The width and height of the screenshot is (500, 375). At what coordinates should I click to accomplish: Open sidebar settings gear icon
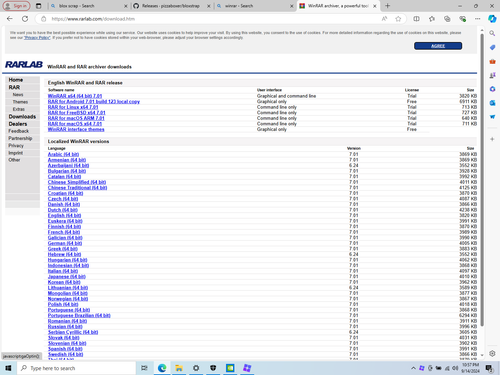click(x=492, y=353)
